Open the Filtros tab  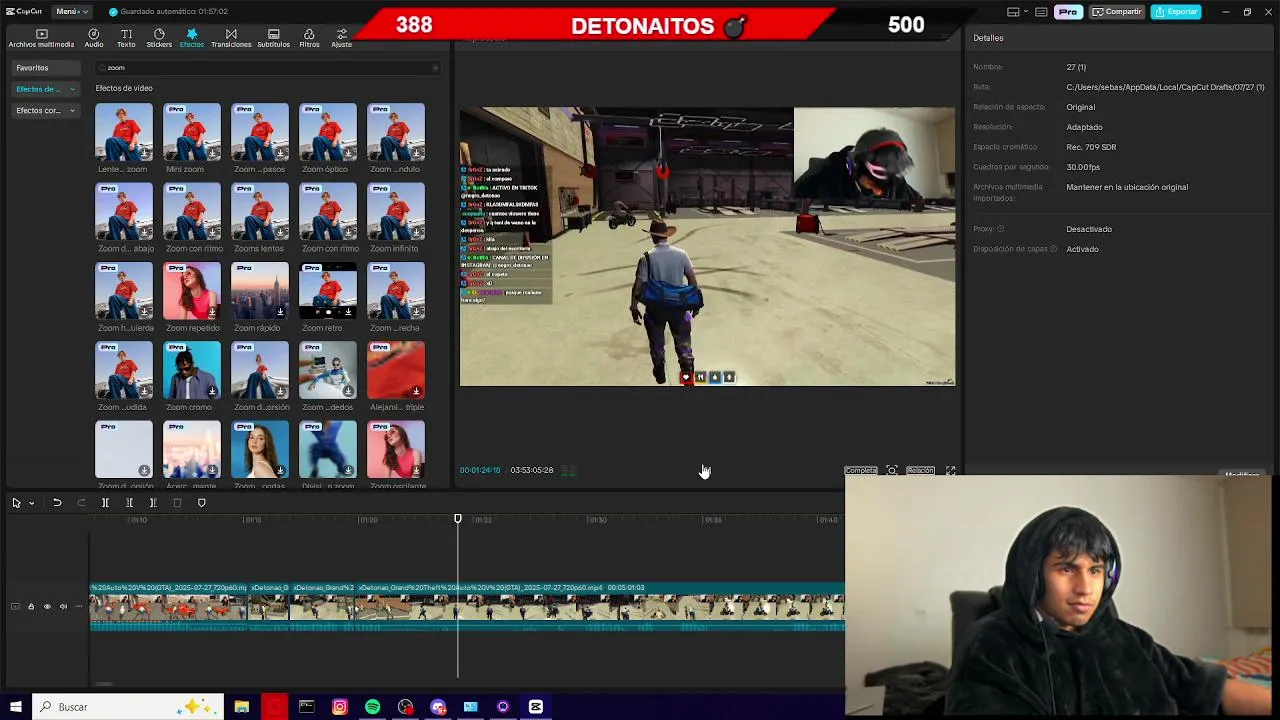pos(309,39)
